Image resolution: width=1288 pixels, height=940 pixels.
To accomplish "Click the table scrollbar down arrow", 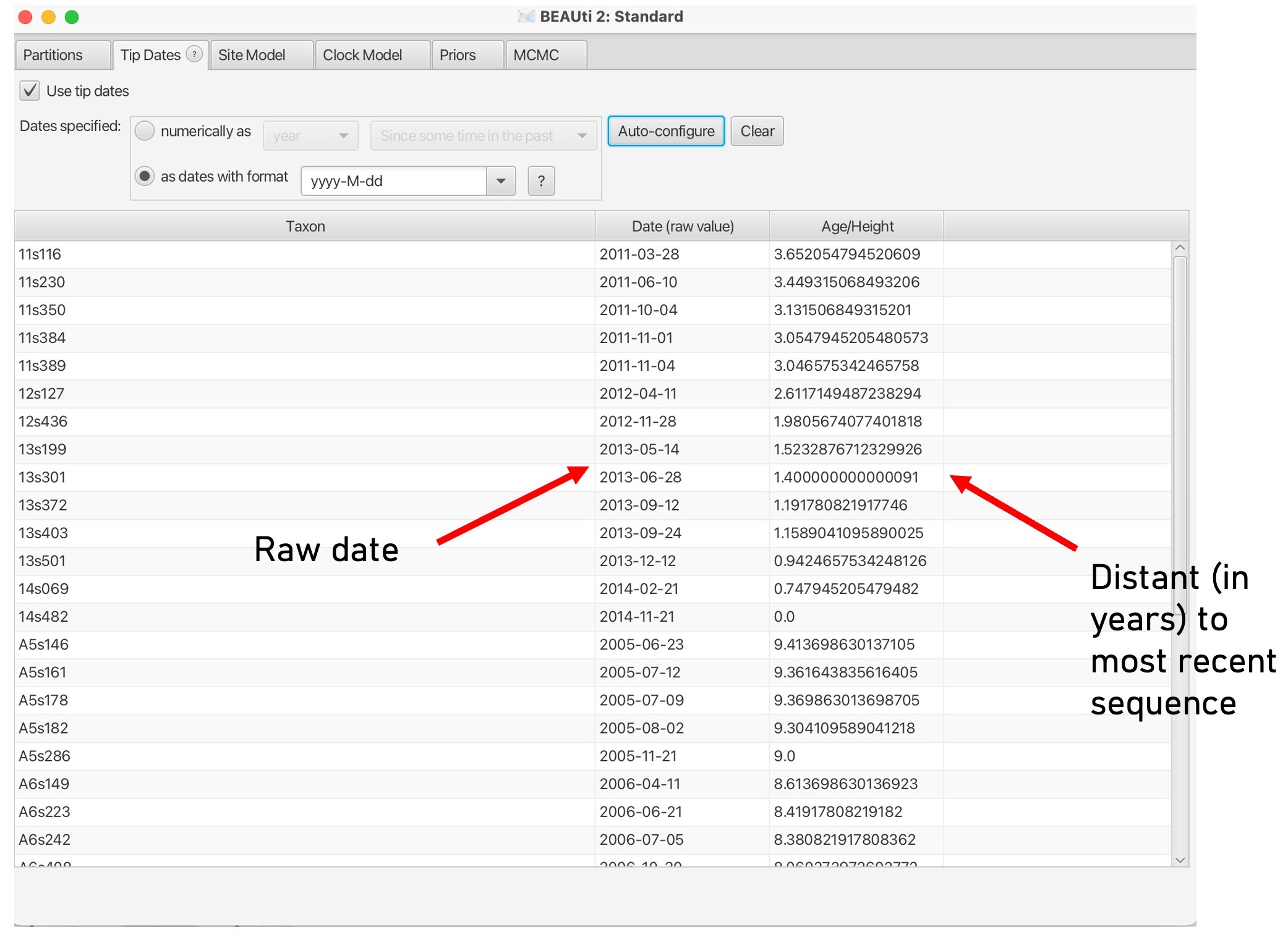I will (1180, 860).
